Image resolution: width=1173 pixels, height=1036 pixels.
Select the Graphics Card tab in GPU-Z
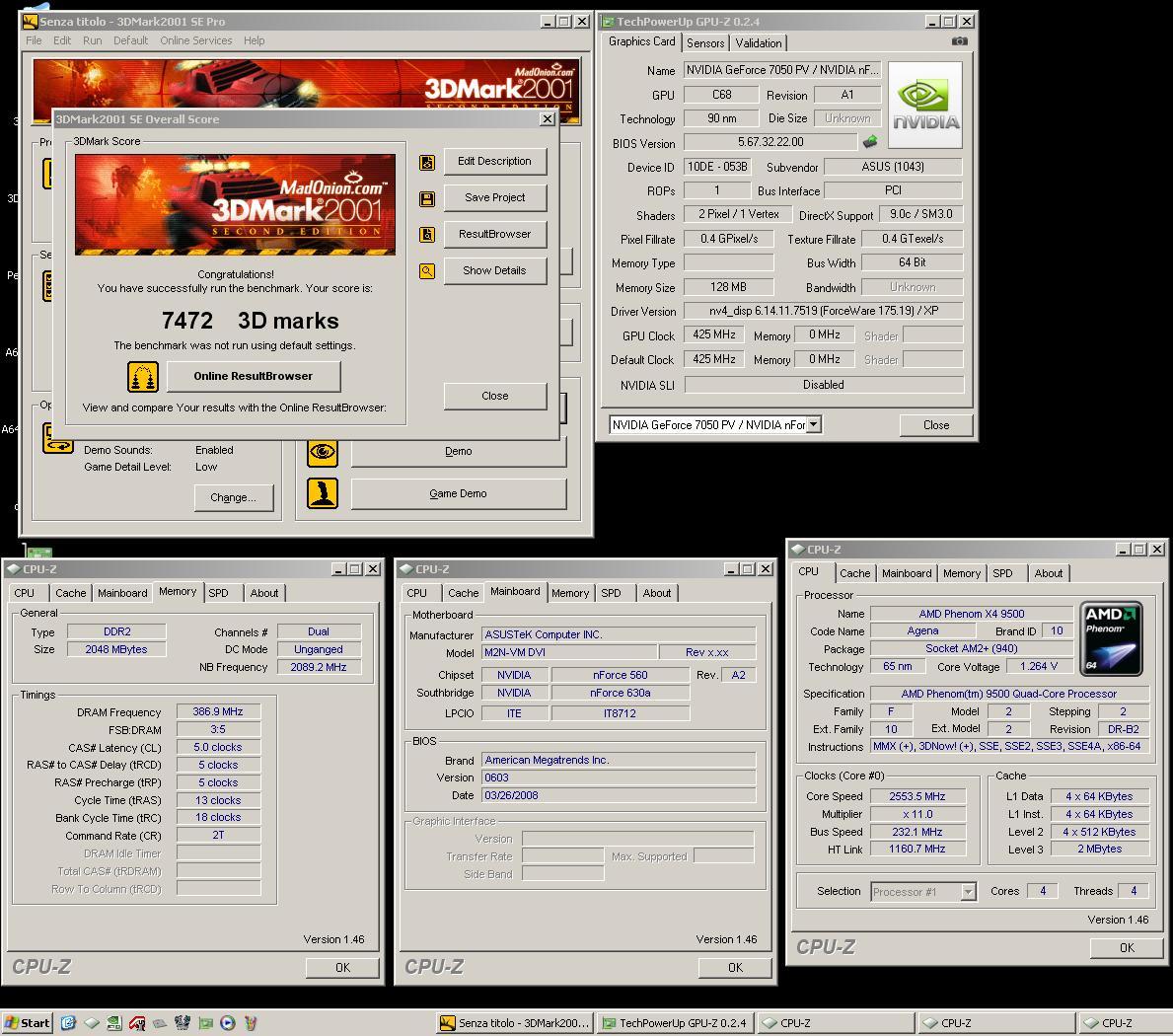tap(642, 41)
